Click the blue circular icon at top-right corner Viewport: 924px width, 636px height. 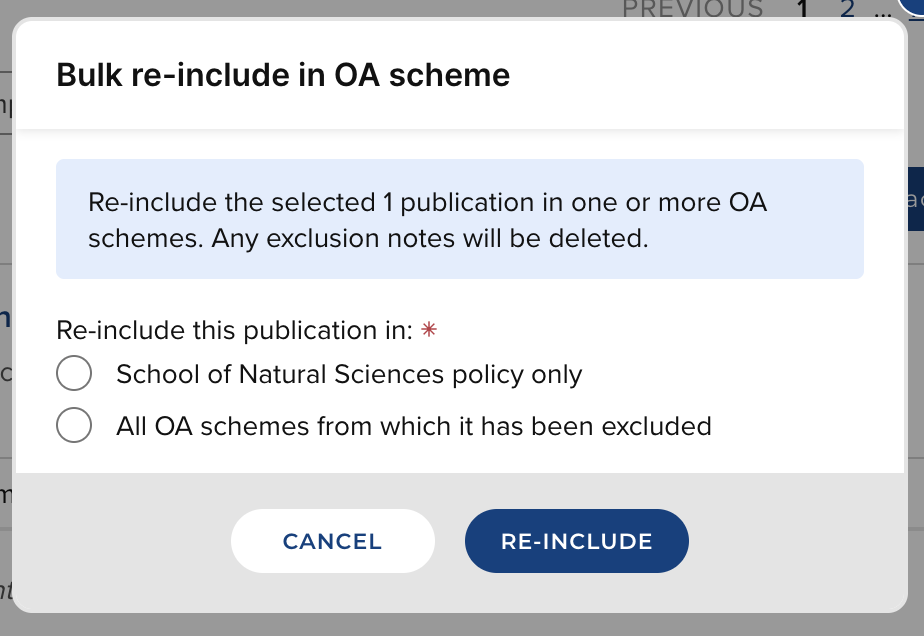[912, 6]
